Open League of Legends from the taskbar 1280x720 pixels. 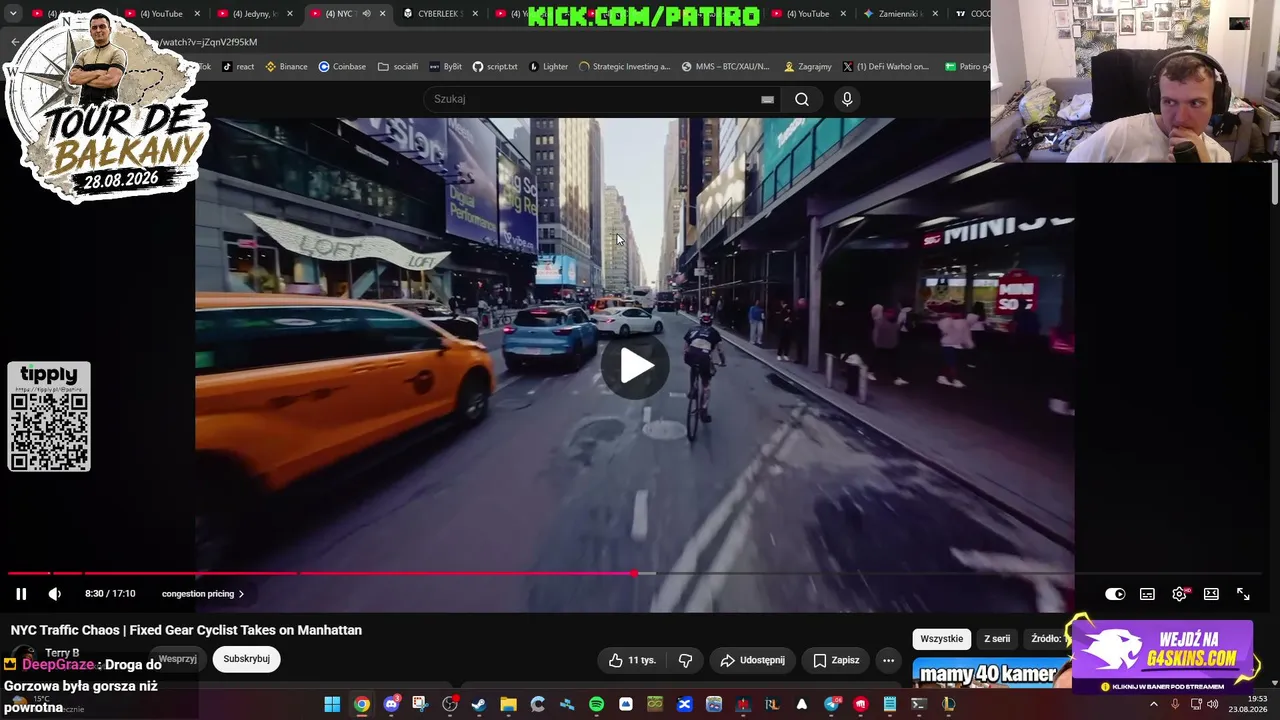tap(948, 705)
